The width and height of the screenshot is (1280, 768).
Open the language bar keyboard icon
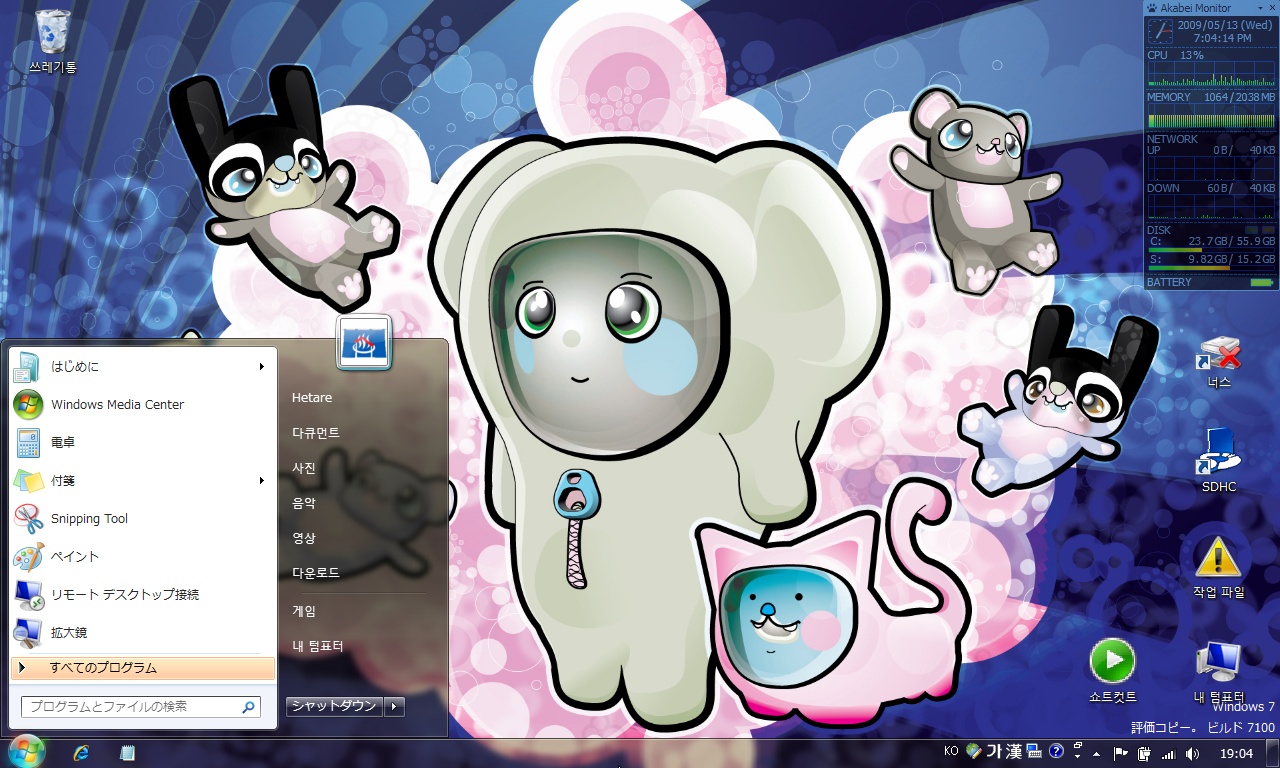(1035, 751)
